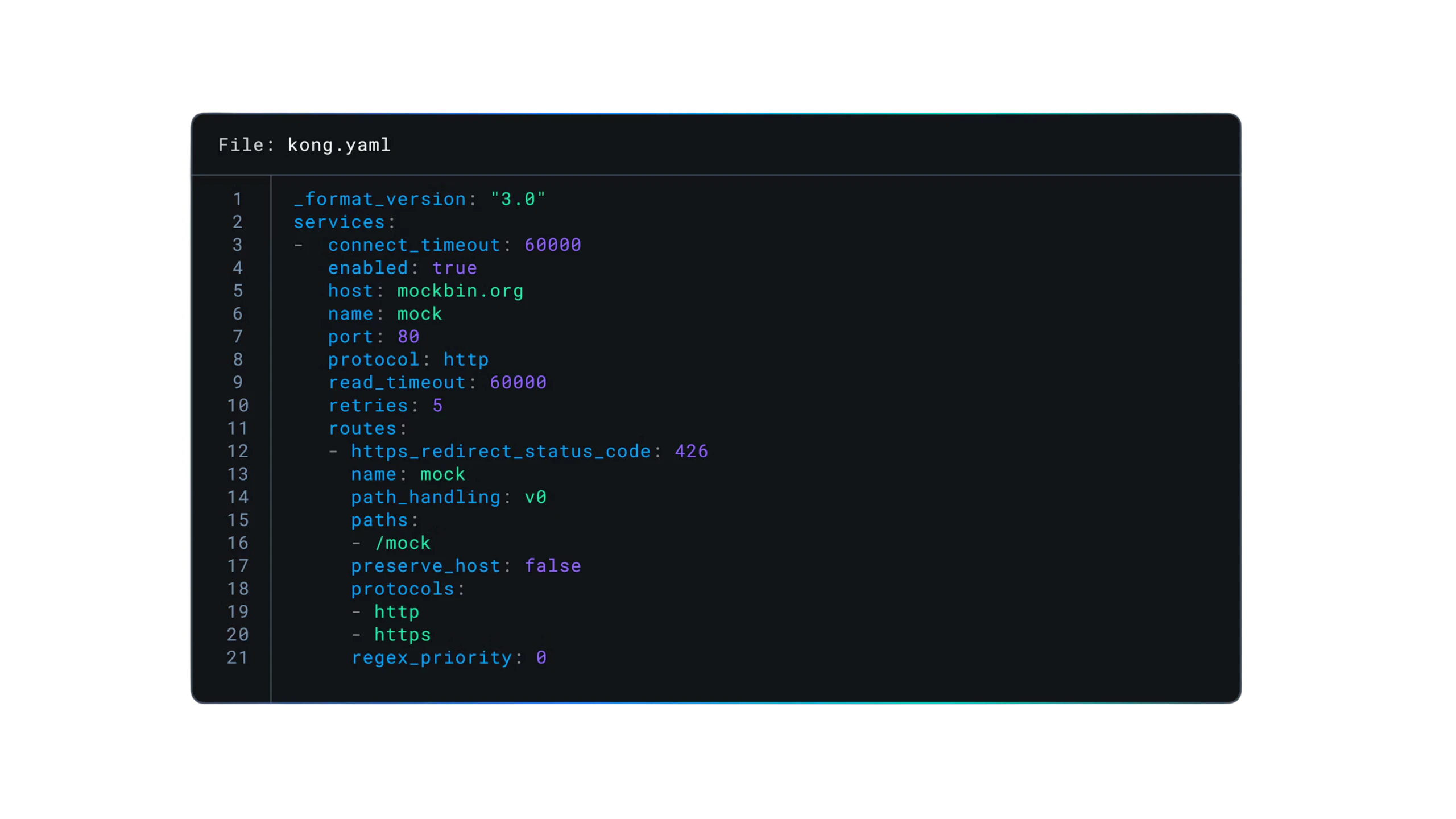Click line number 10 in the gutter
Viewport: 1456px width, 819px height.
[x=238, y=406]
